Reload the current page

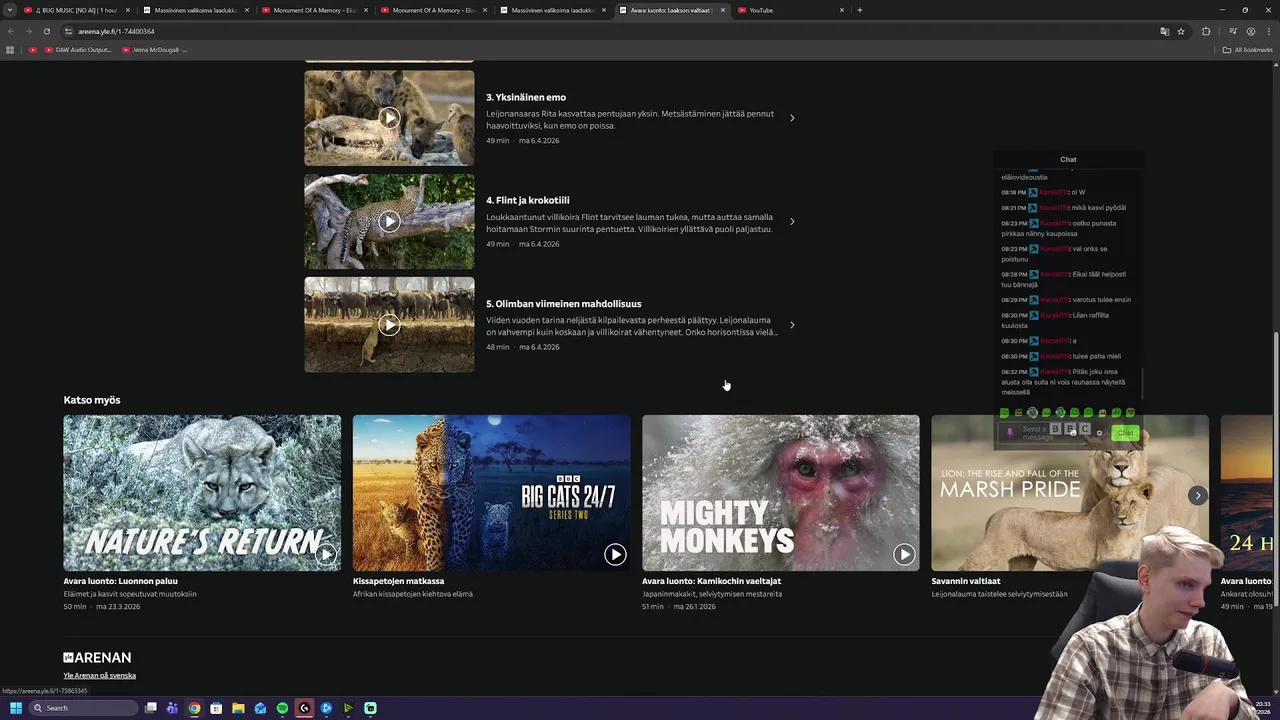46,31
